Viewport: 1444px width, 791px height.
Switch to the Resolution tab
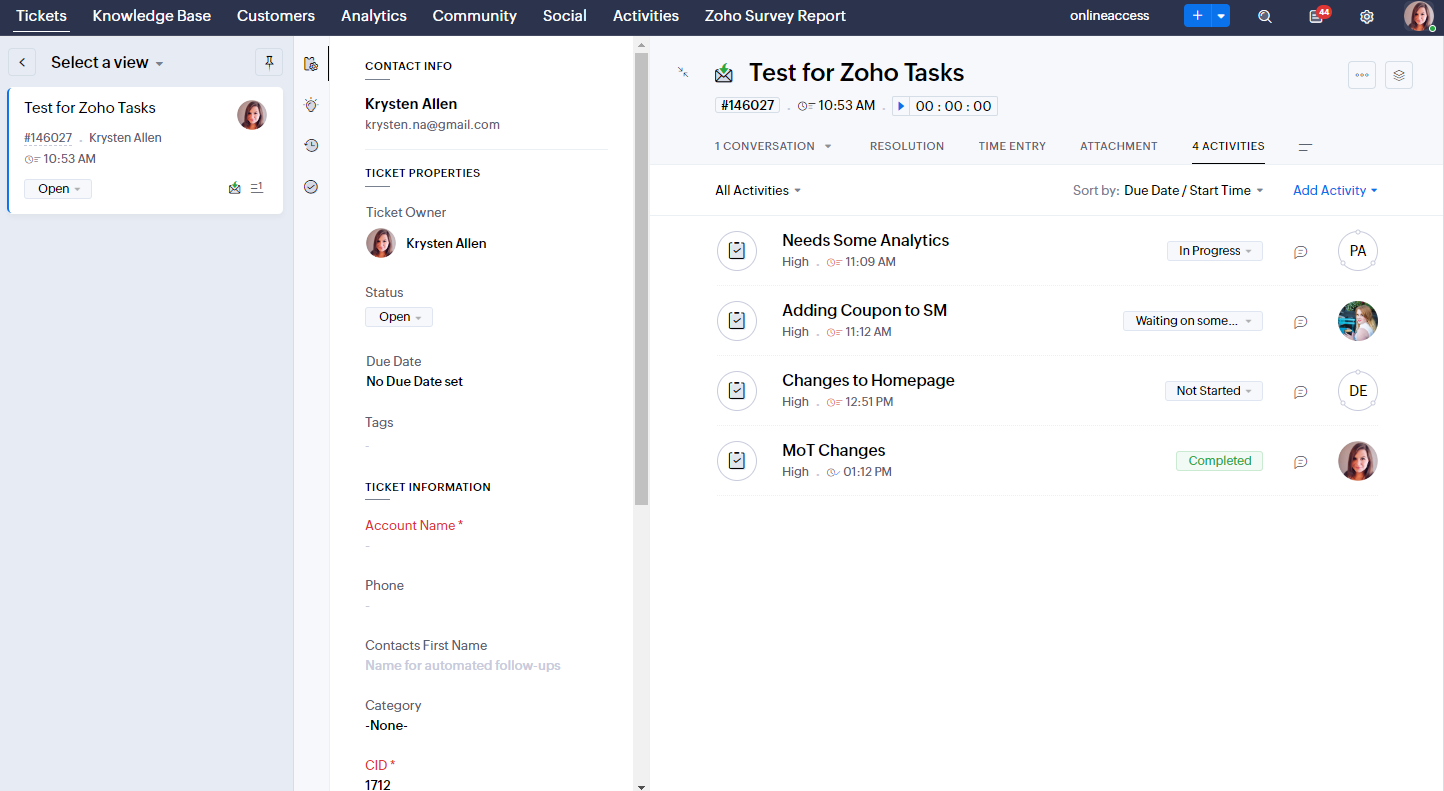click(906, 146)
